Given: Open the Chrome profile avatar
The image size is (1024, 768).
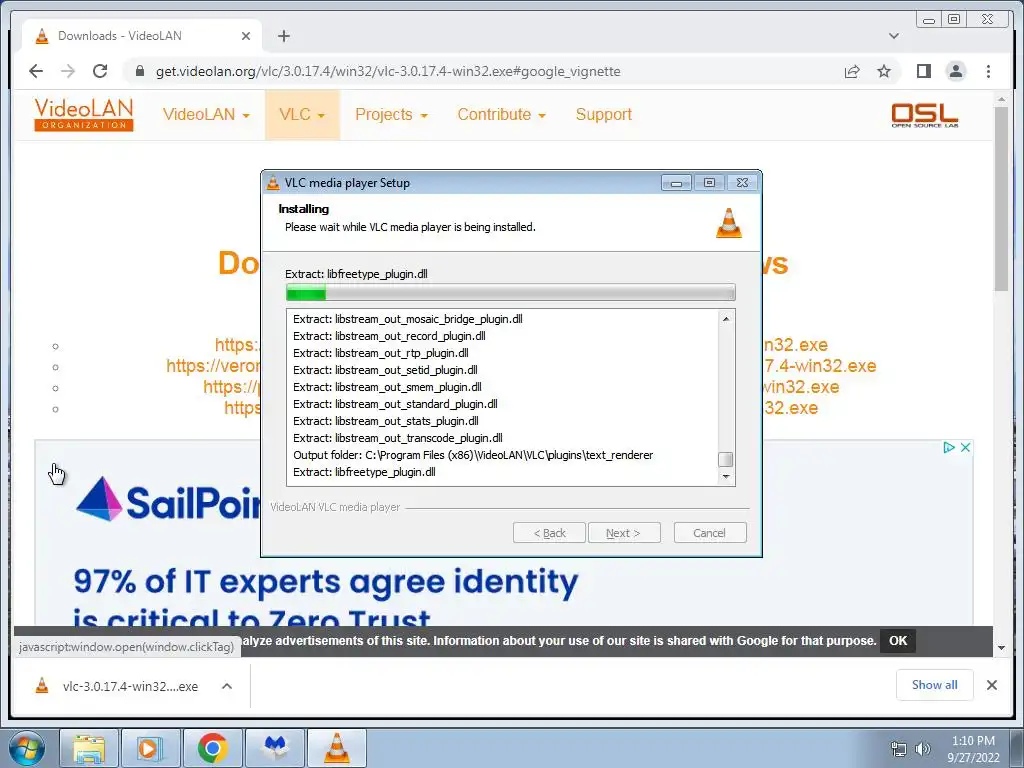Looking at the screenshot, I should point(956,71).
